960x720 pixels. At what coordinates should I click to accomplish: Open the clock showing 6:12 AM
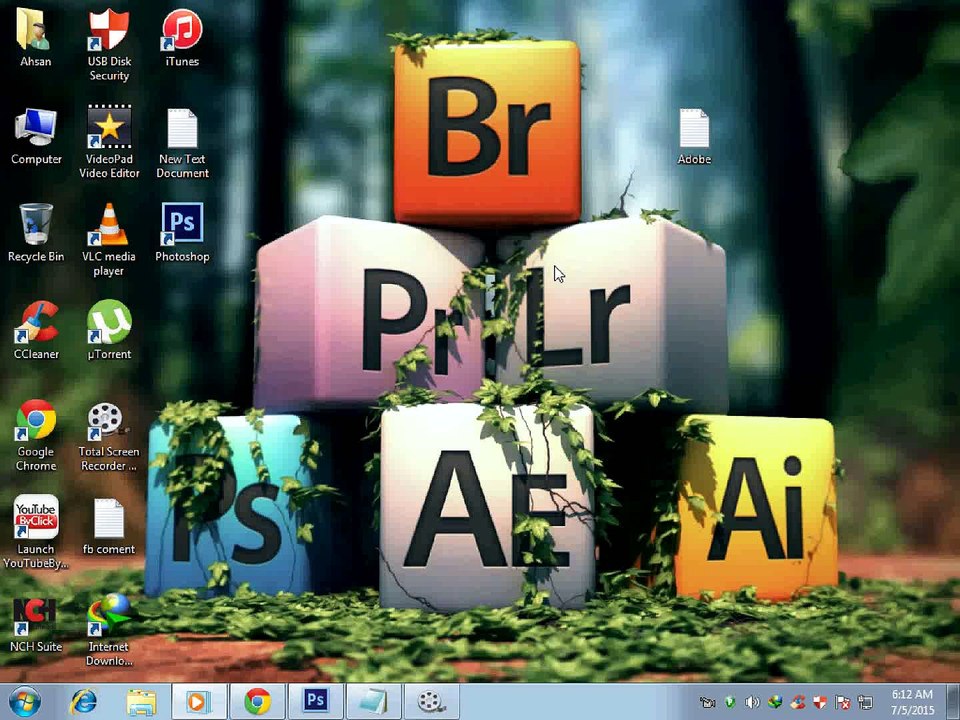[912, 702]
